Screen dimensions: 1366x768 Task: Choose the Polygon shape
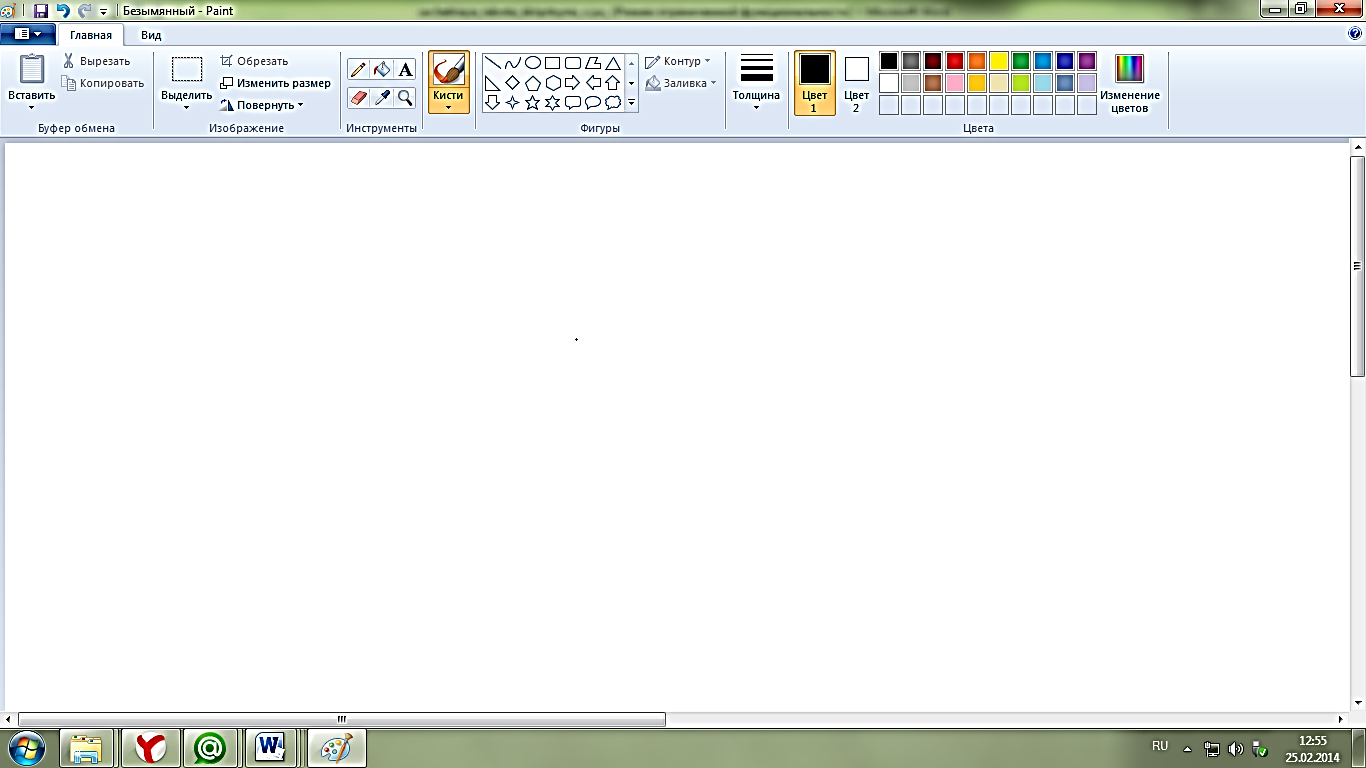pyautogui.click(x=593, y=63)
